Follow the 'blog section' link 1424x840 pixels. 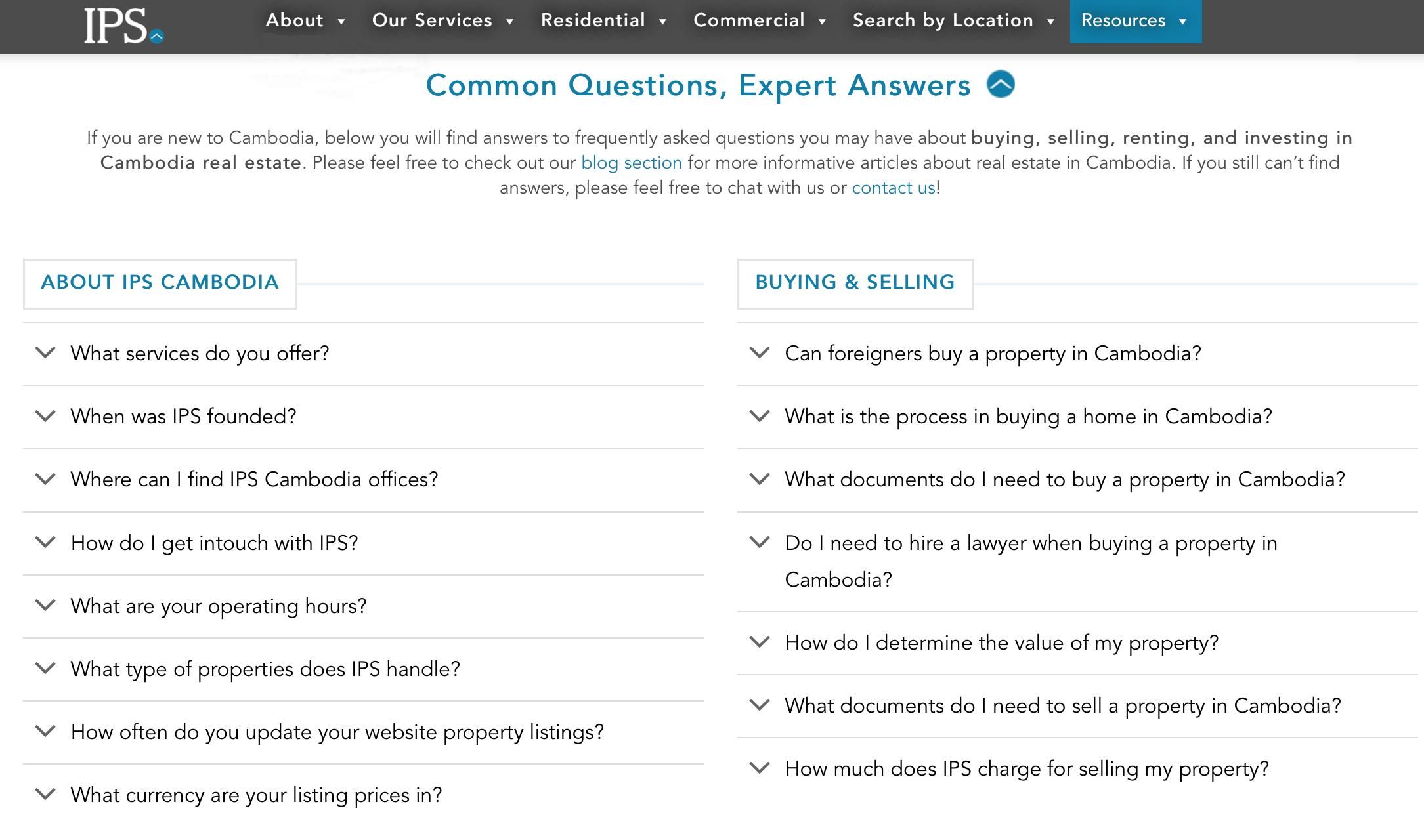coord(631,163)
